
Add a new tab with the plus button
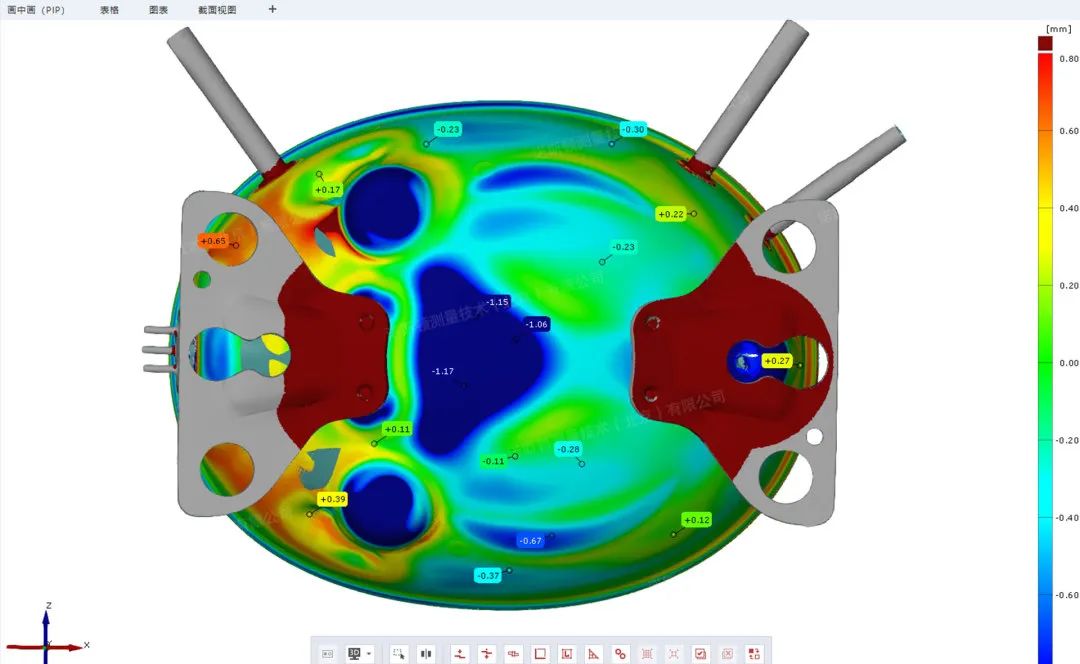click(272, 9)
